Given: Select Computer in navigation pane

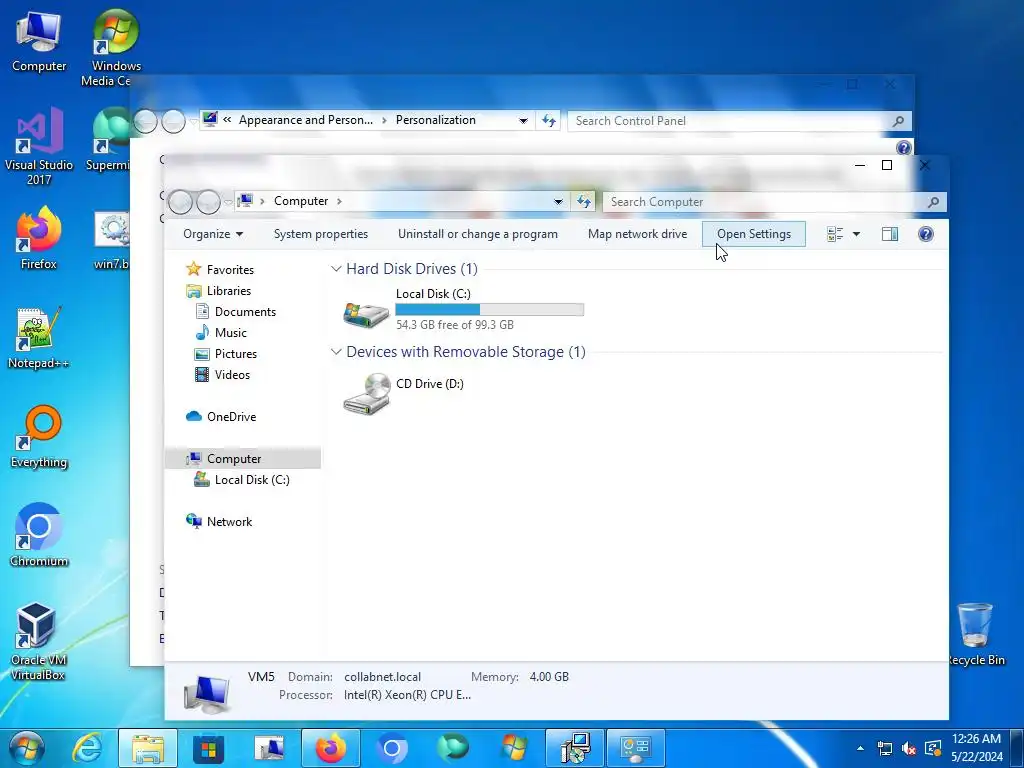Looking at the screenshot, I should pyautogui.click(x=243, y=458).
